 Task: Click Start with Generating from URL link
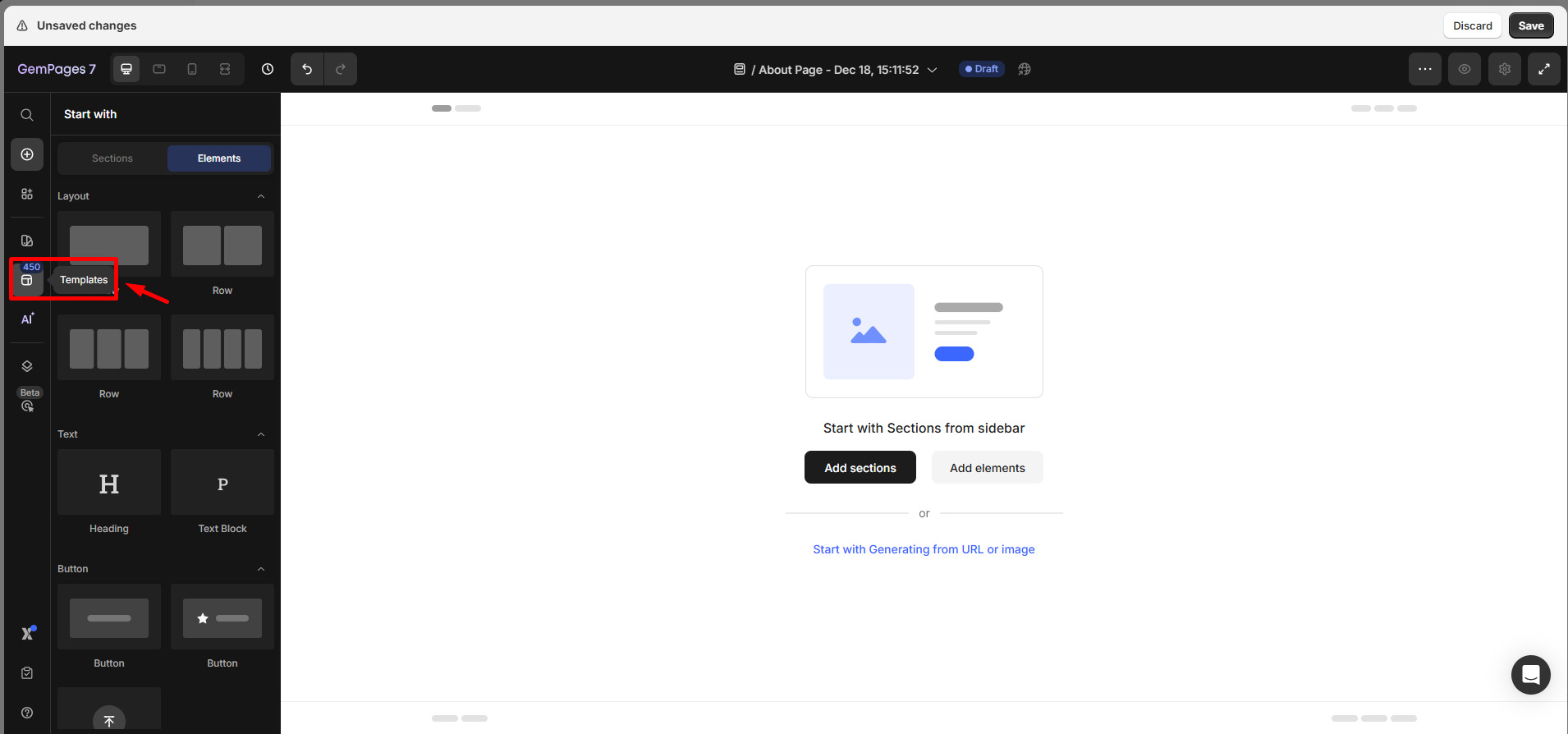924,549
